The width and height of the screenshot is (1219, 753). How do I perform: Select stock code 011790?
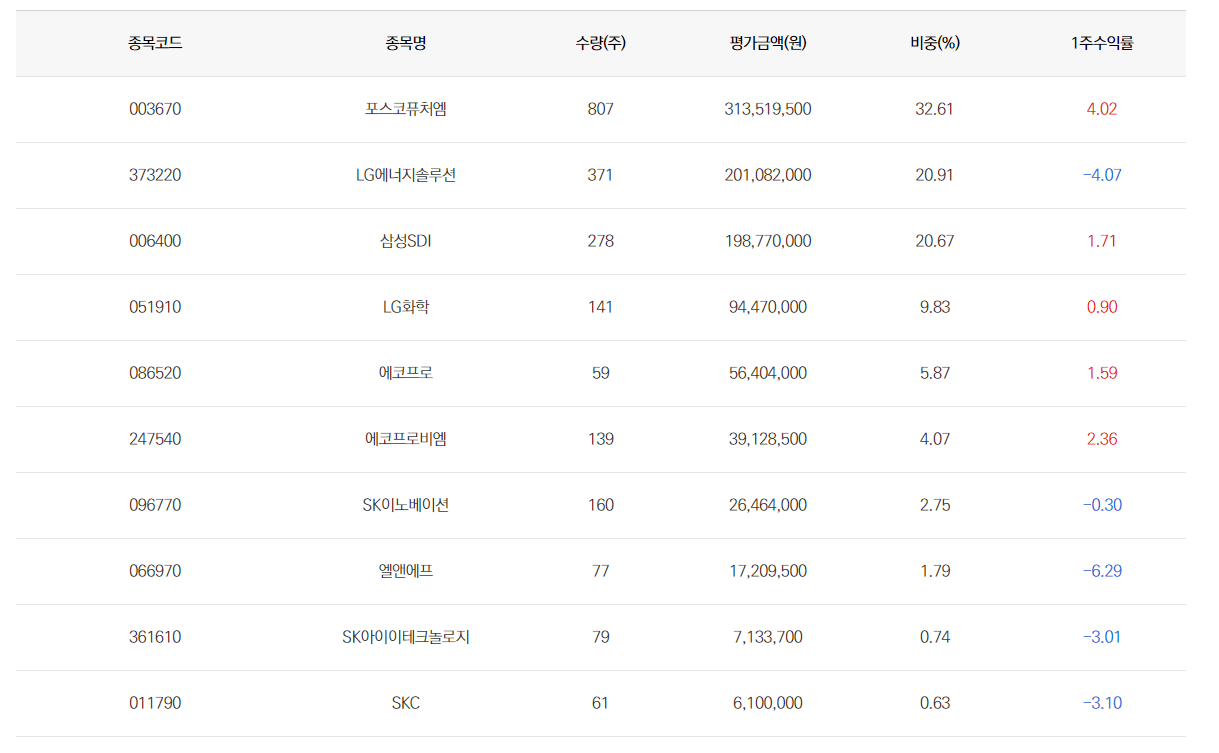click(155, 703)
